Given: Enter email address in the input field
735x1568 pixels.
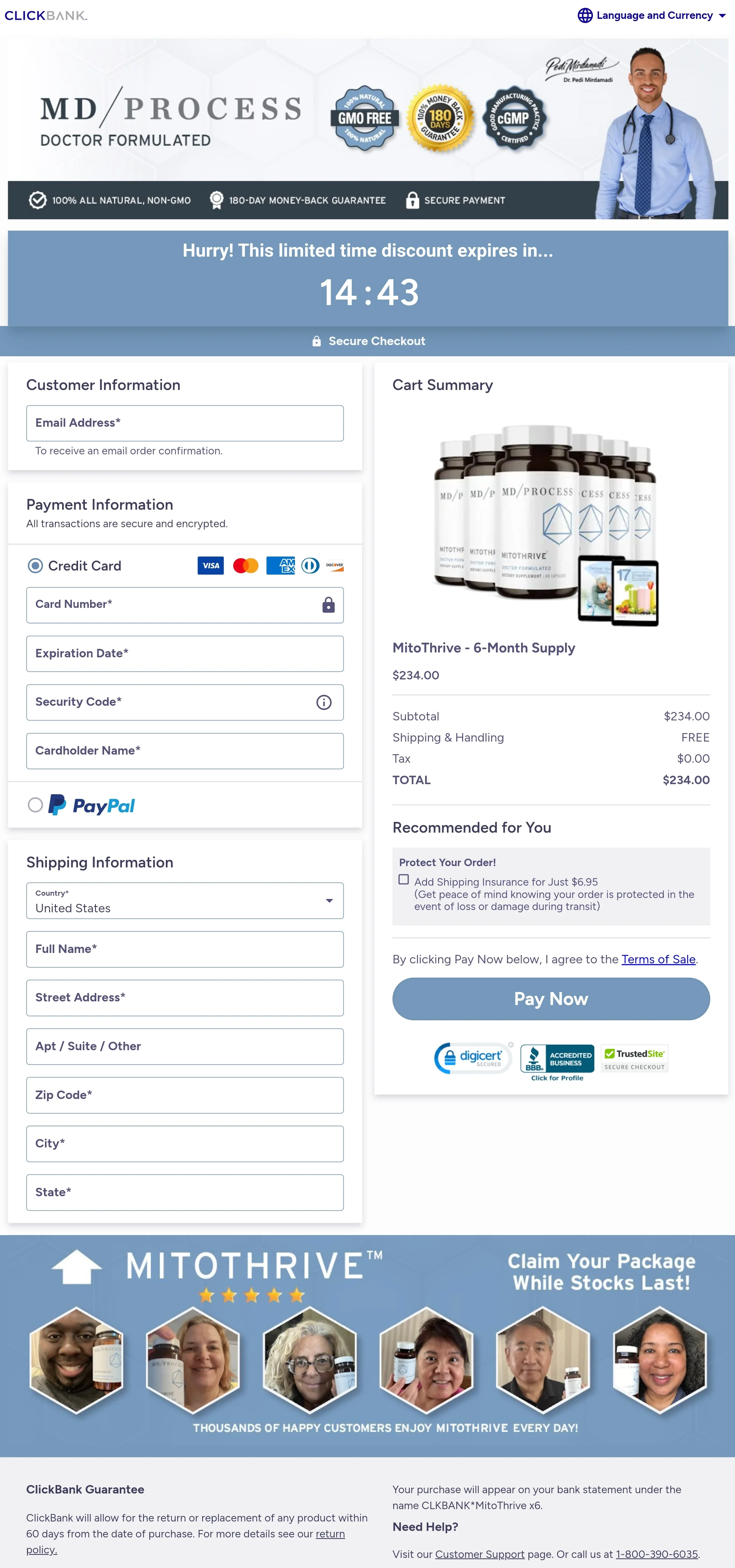Looking at the screenshot, I should click(185, 422).
